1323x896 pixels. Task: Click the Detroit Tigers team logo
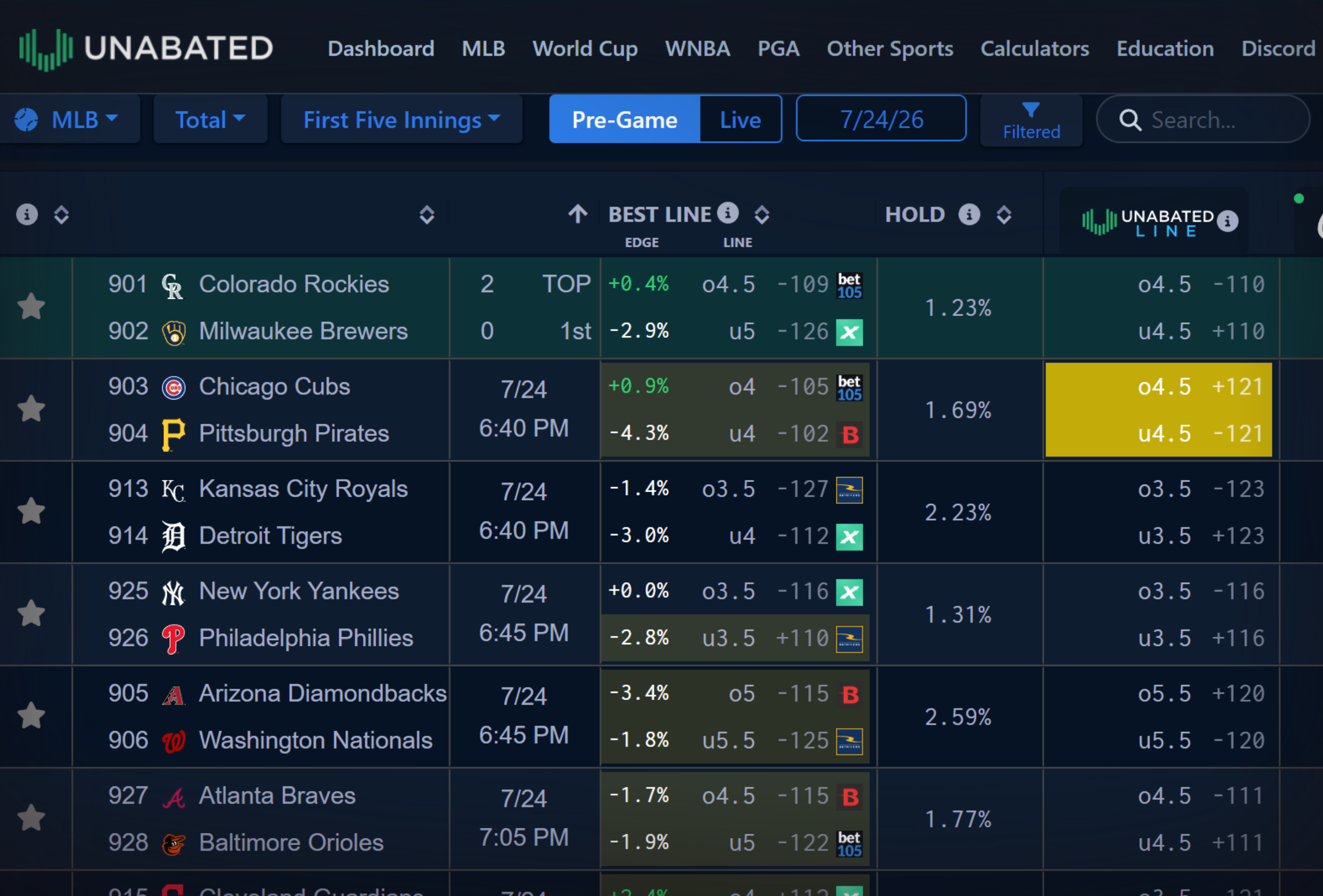click(x=173, y=537)
